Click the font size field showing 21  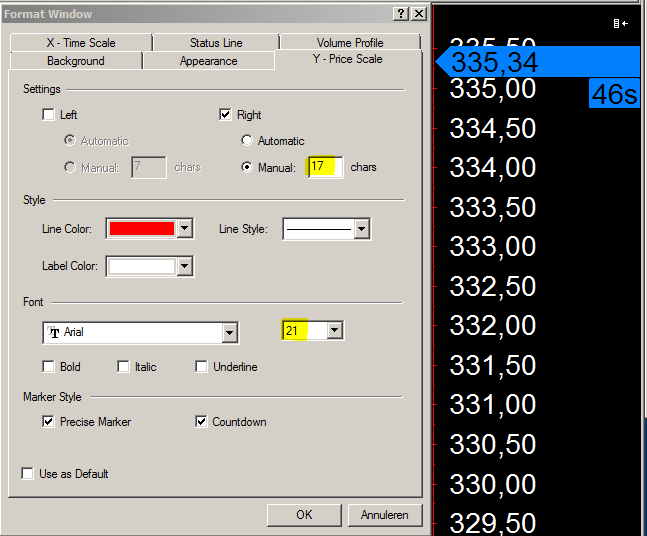tap(305, 331)
